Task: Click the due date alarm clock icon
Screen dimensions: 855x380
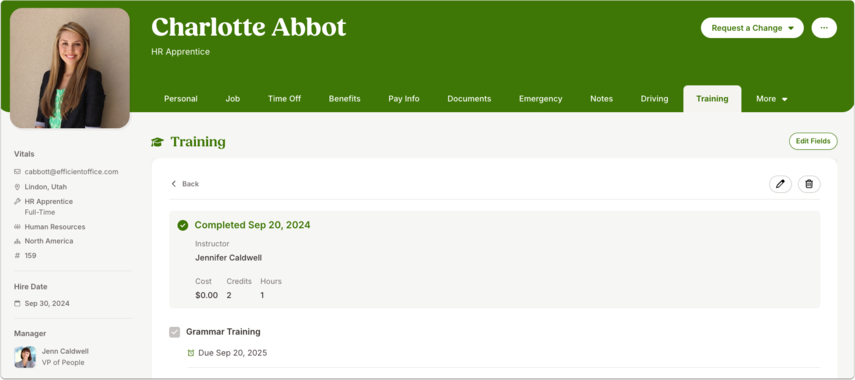Action: [191, 353]
